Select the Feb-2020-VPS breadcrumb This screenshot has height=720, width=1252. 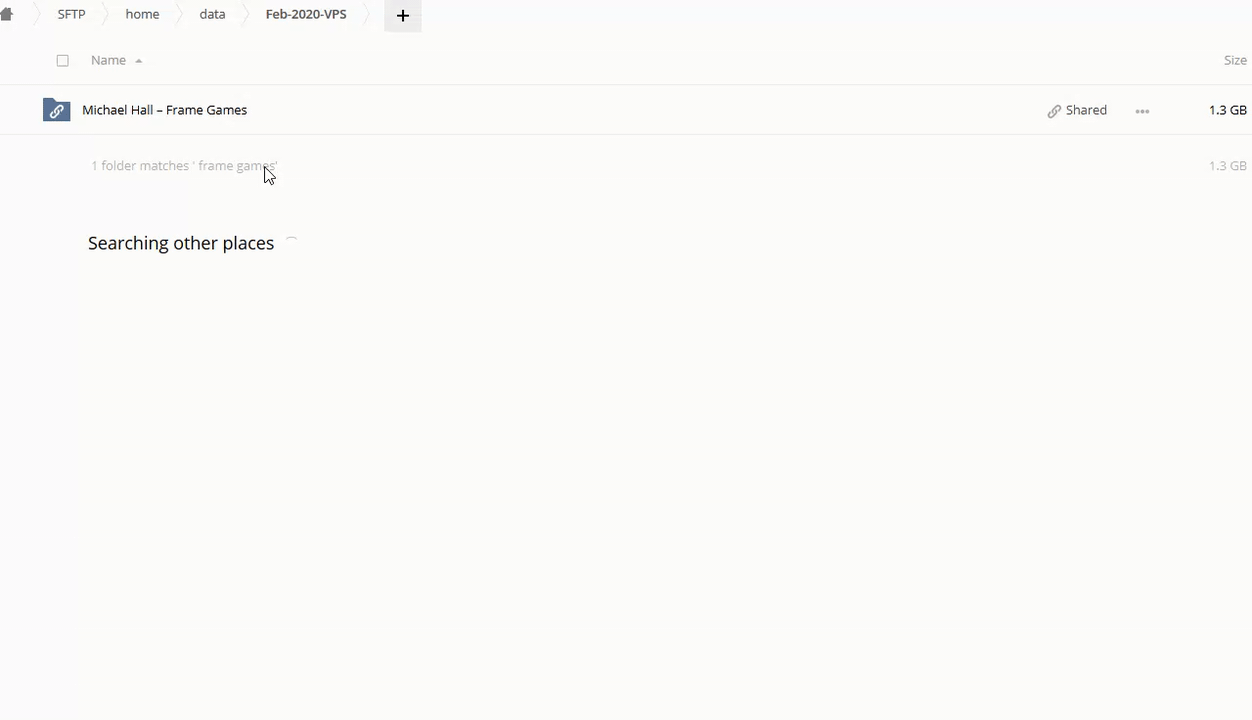pyautogui.click(x=306, y=15)
